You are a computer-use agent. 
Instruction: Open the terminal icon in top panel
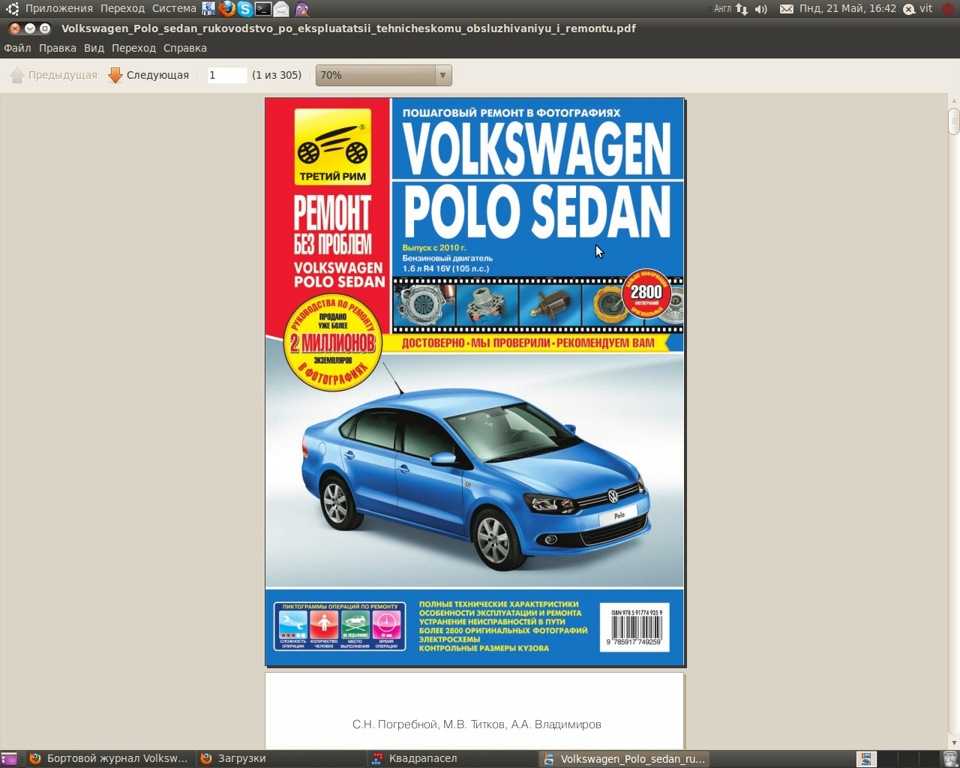tap(263, 9)
